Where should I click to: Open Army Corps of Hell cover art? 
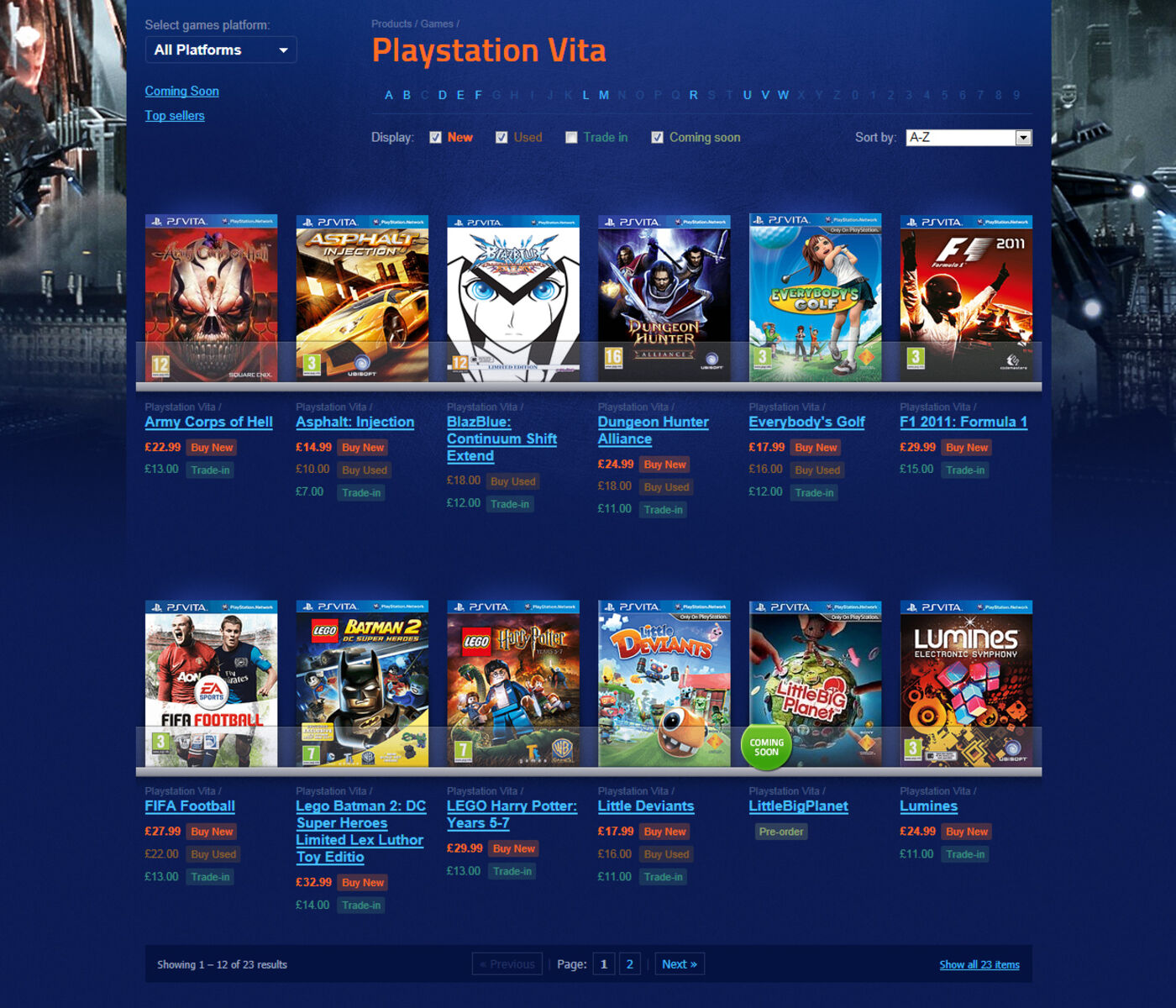[x=211, y=298]
